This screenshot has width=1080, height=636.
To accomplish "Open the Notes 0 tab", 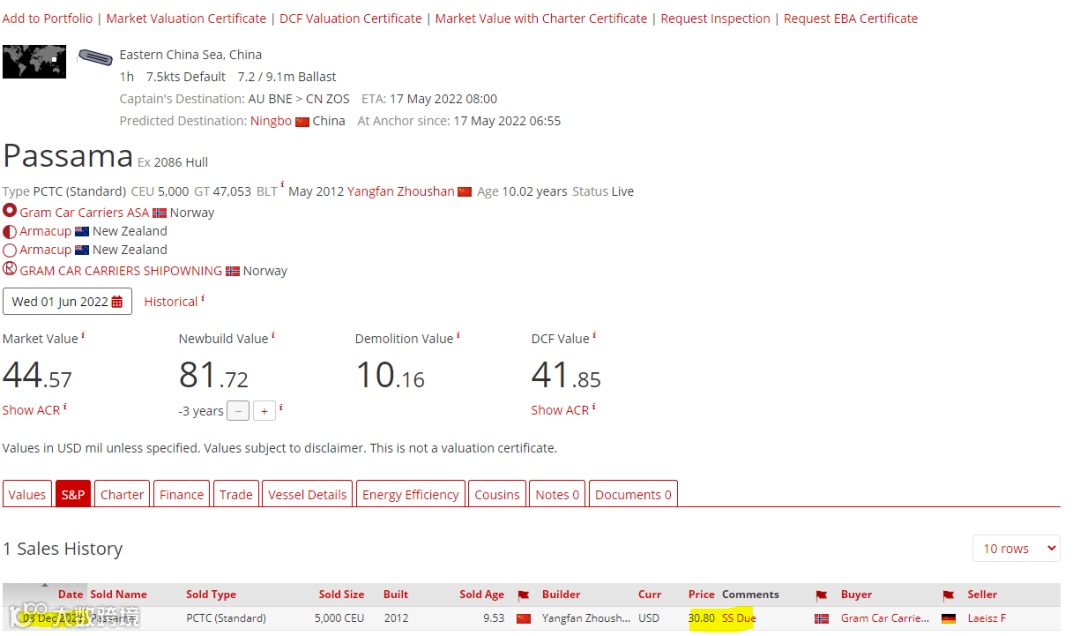I will click(557, 495).
